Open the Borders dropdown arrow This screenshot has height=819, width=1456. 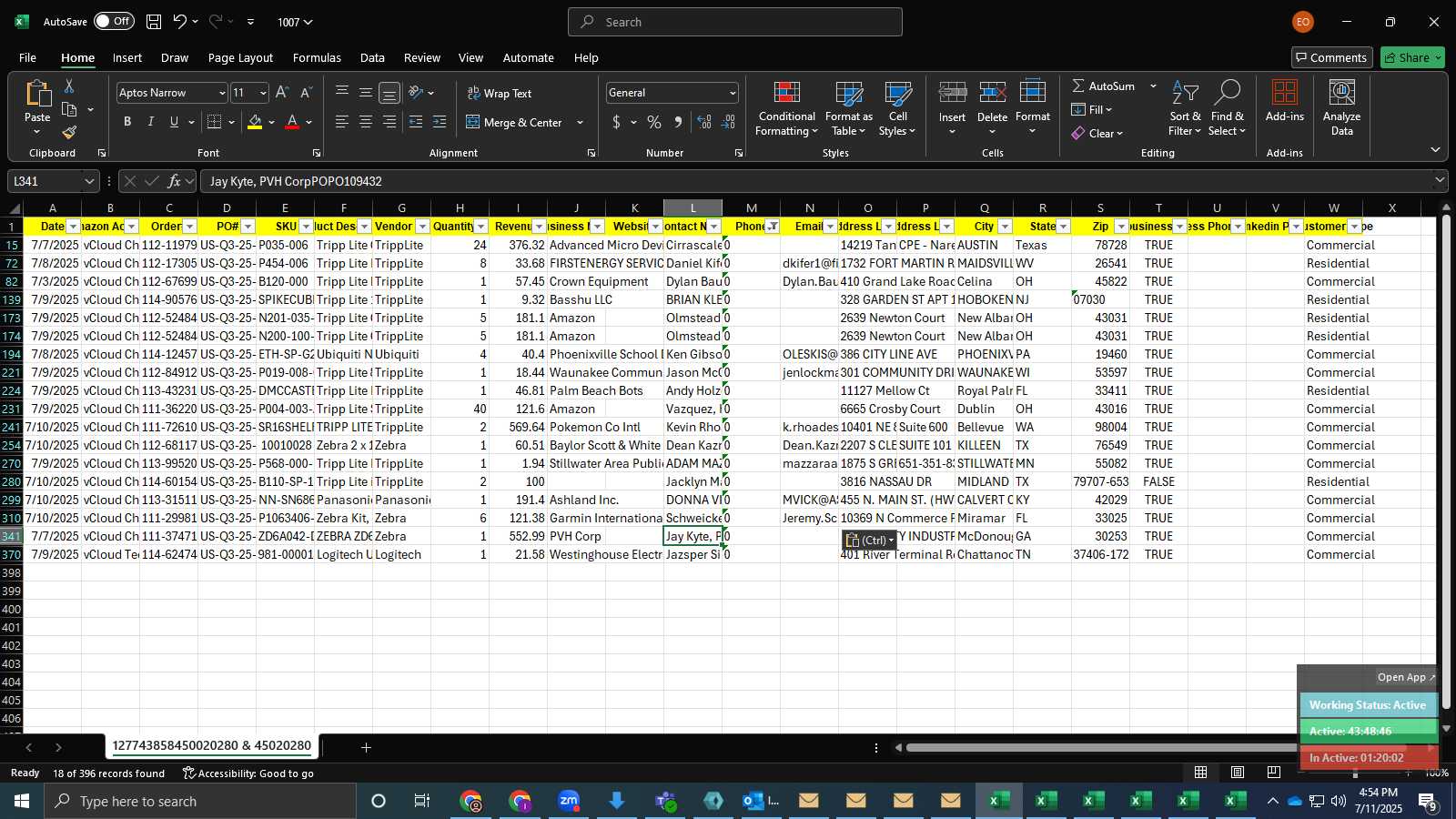tap(231, 122)
